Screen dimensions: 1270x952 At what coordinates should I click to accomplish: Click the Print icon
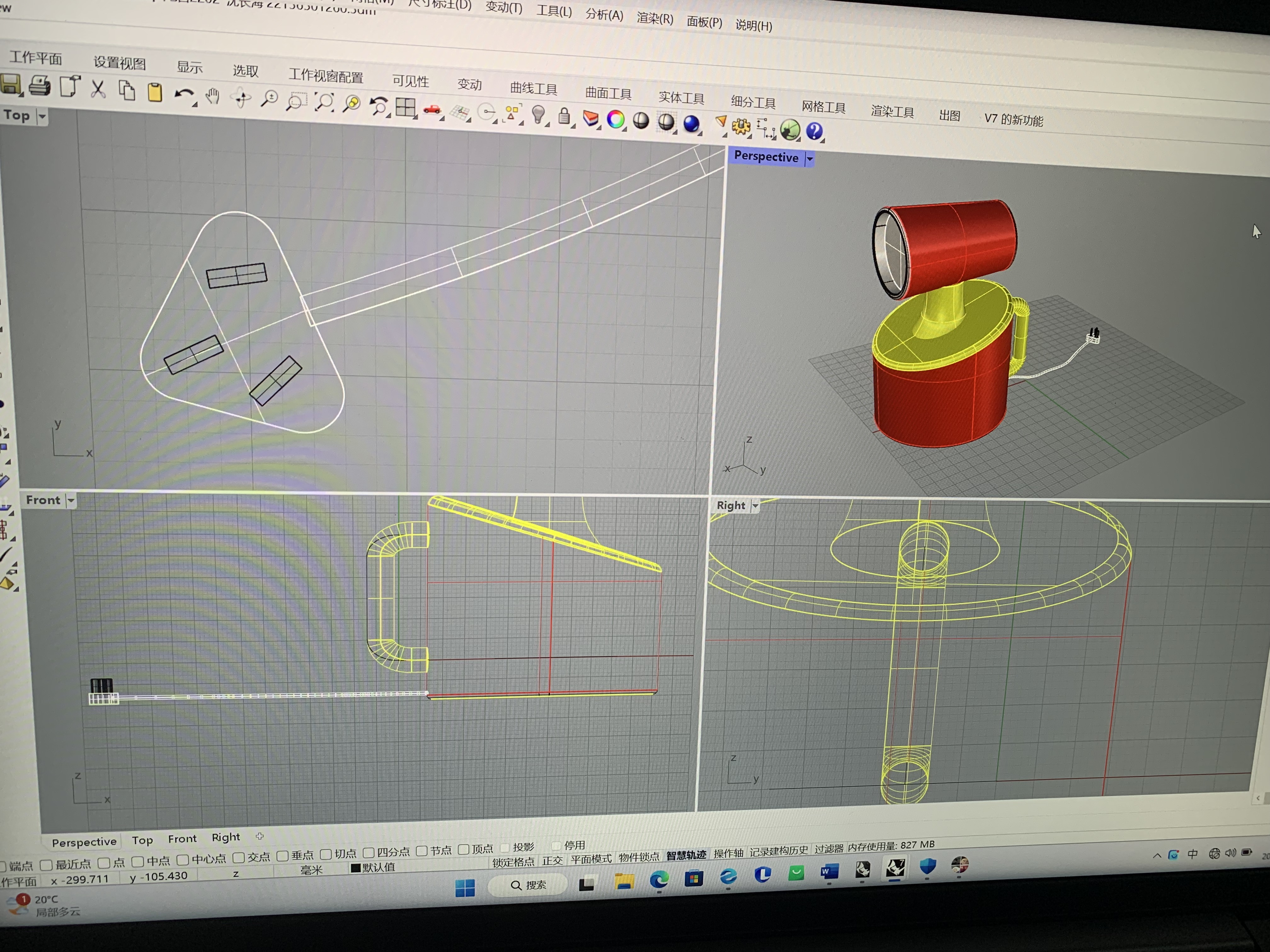40,86
